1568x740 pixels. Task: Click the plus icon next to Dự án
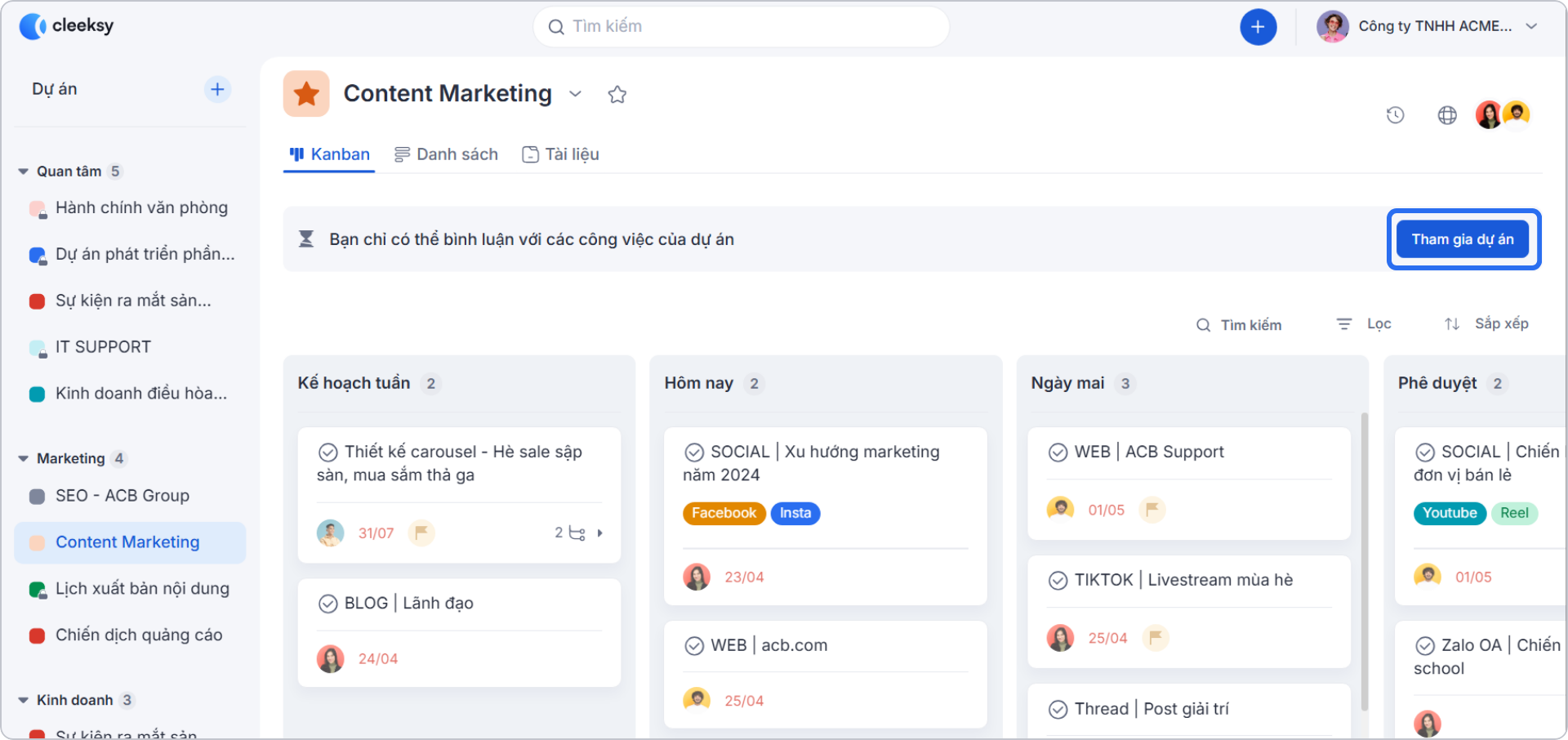tap(217, 88)
